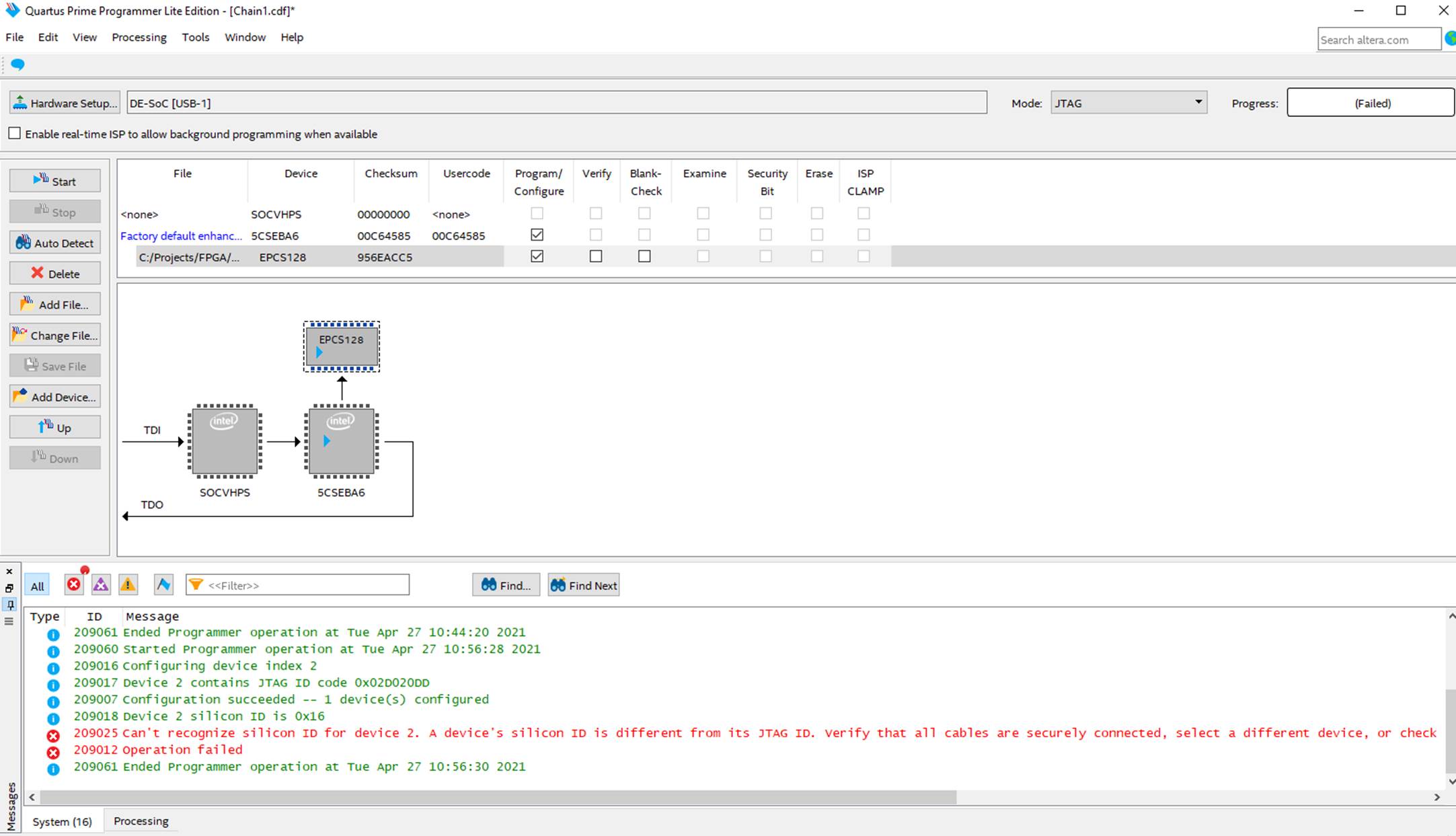Open the Help menu
The width and height of the screenshot is (1456, 836).
(x=292, y=37)
